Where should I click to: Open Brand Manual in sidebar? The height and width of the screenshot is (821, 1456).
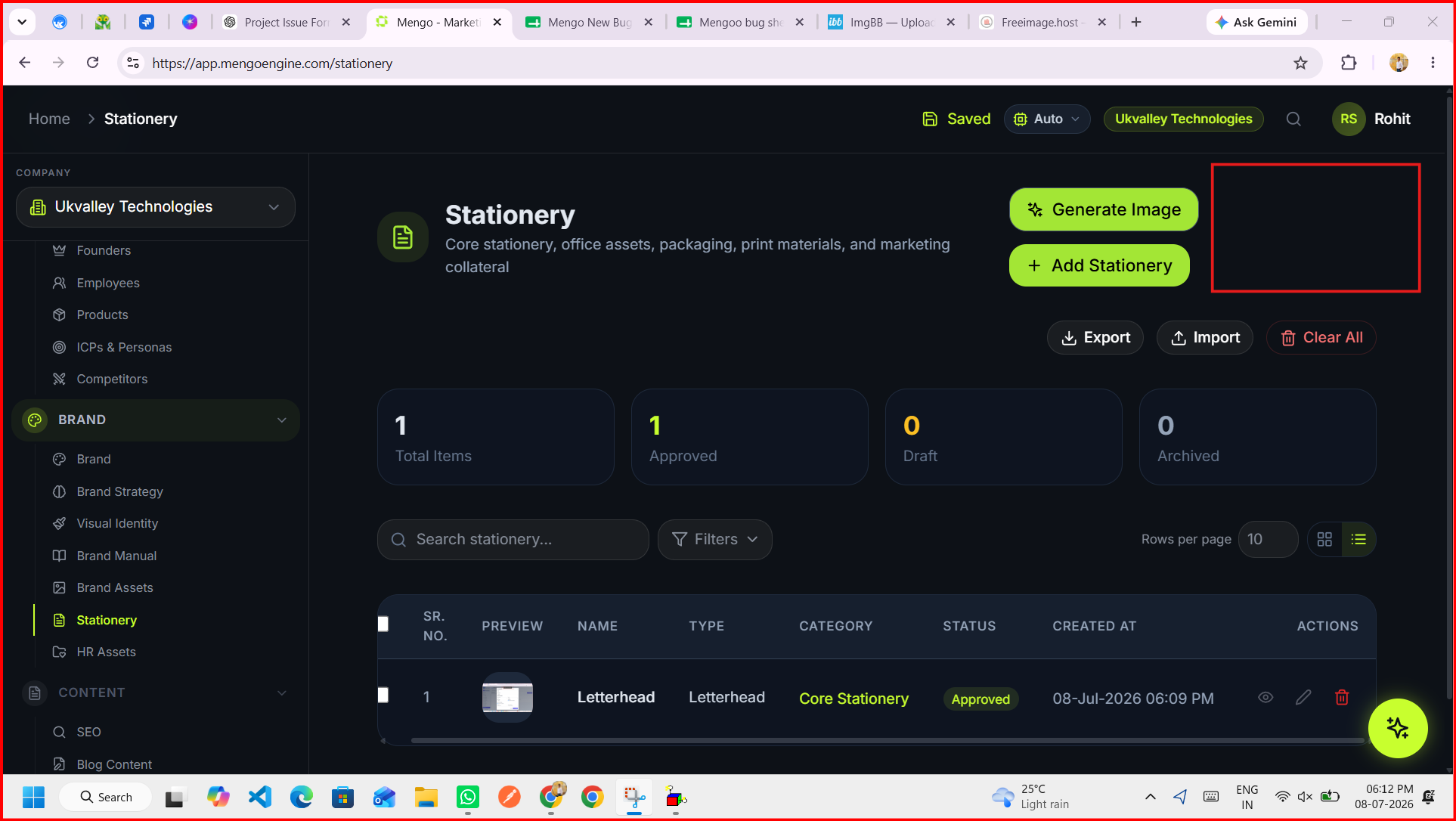[x=116, y=556]
